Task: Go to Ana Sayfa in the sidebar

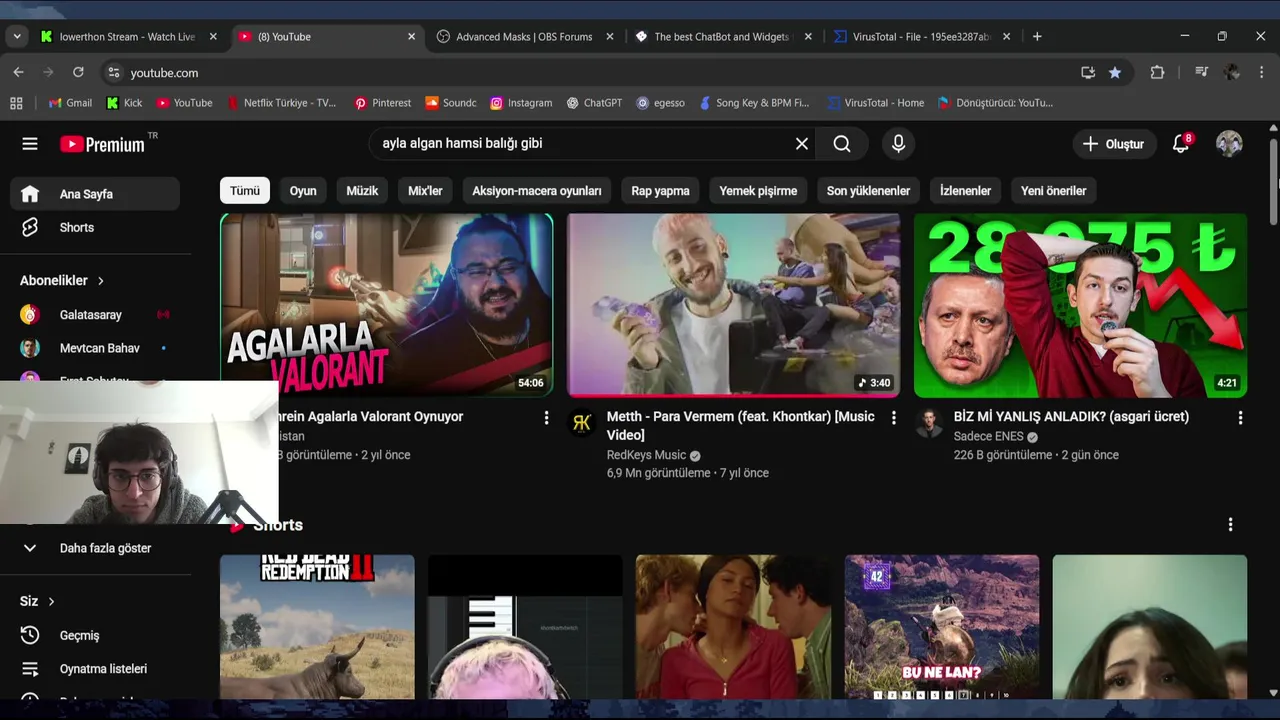Action: pos(95,194)
